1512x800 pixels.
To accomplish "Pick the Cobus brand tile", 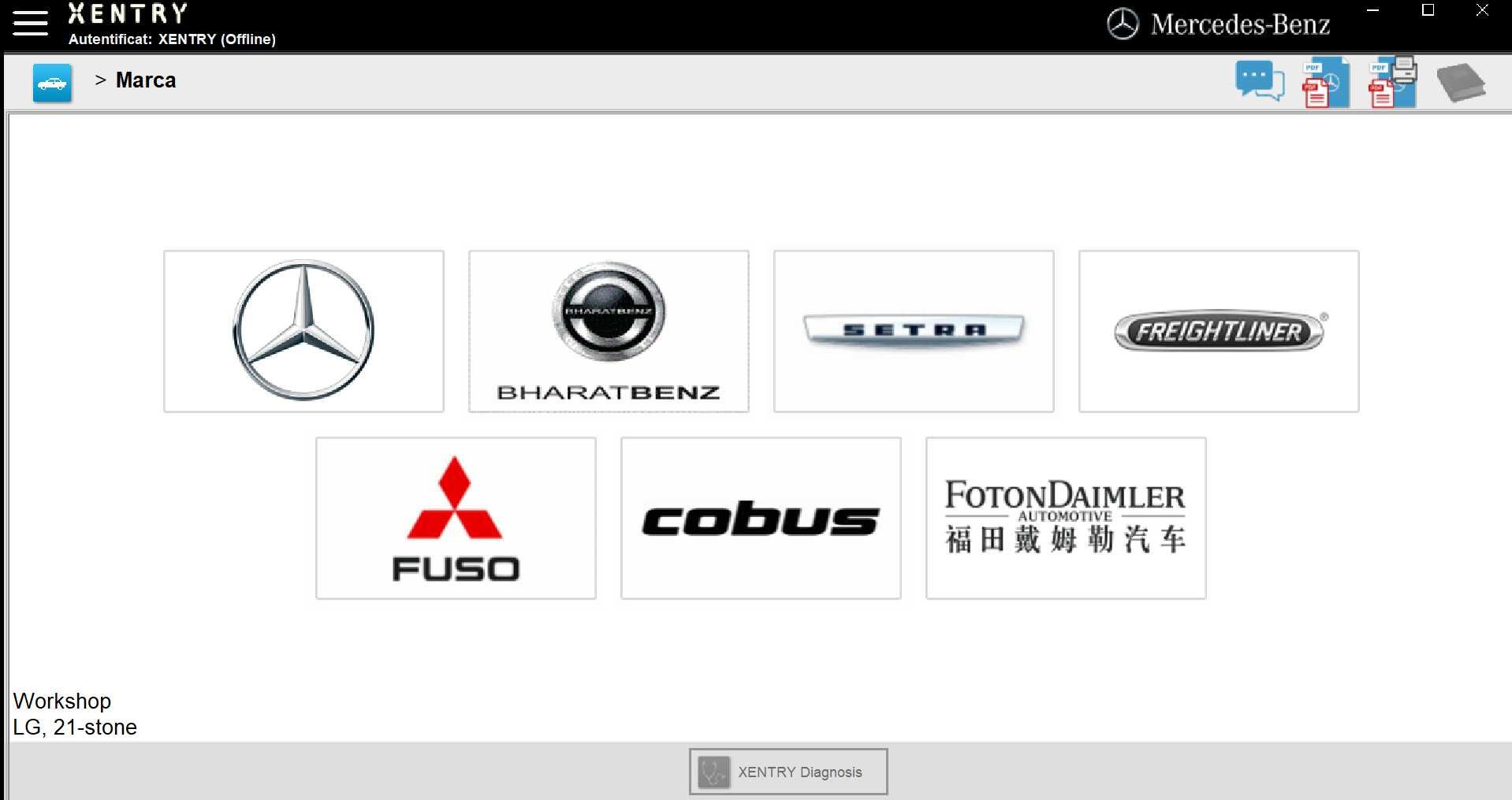I will tap(761, 518).
